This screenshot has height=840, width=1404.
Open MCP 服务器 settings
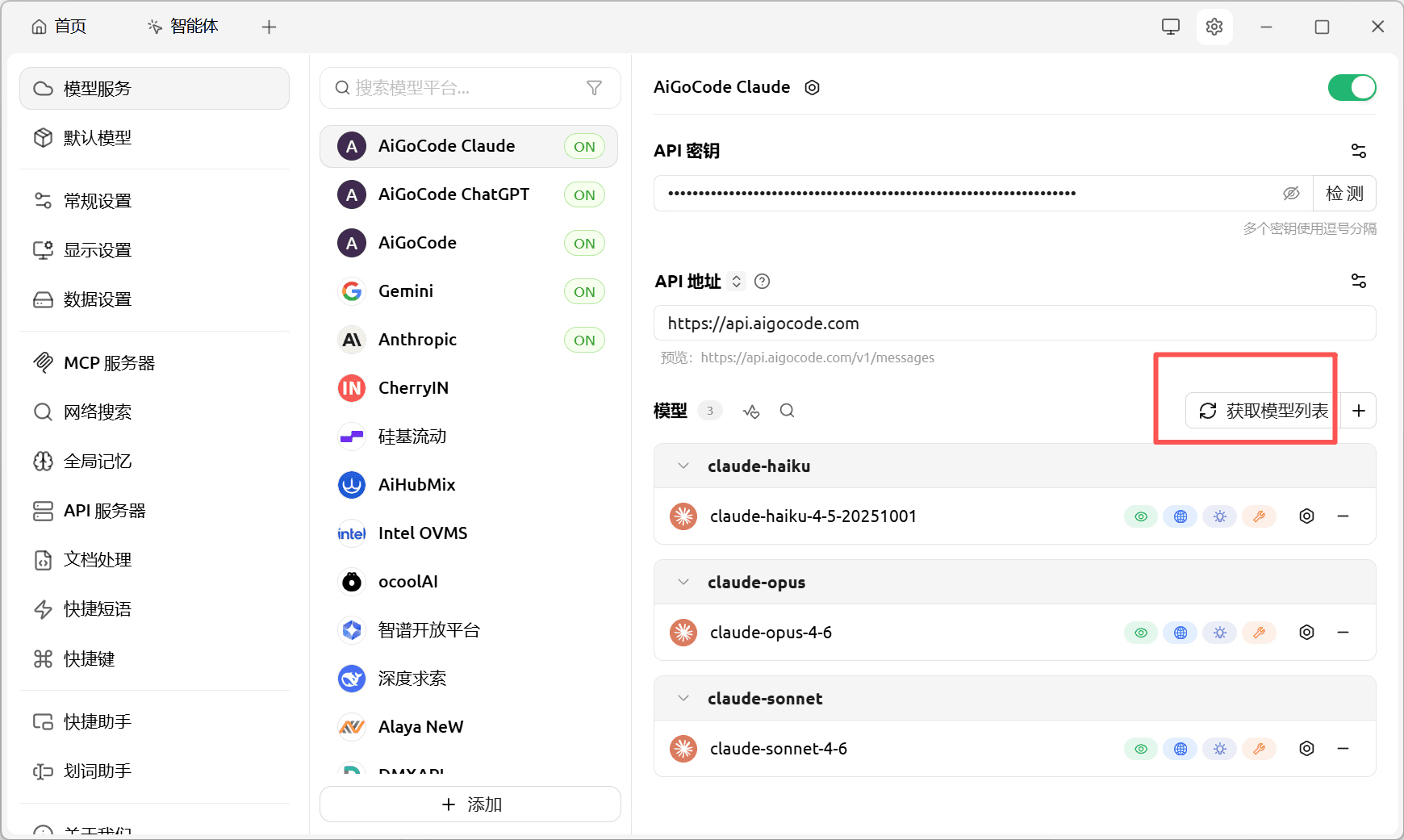(154, 363)
